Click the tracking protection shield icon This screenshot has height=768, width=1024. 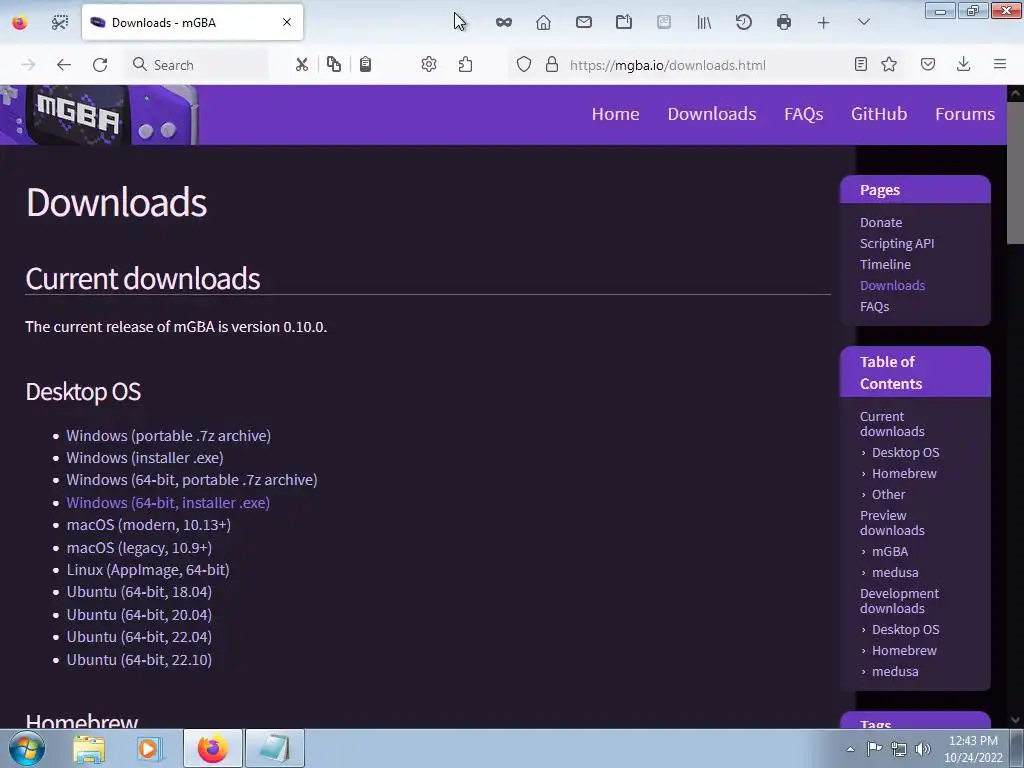click(x=524, y=64)
